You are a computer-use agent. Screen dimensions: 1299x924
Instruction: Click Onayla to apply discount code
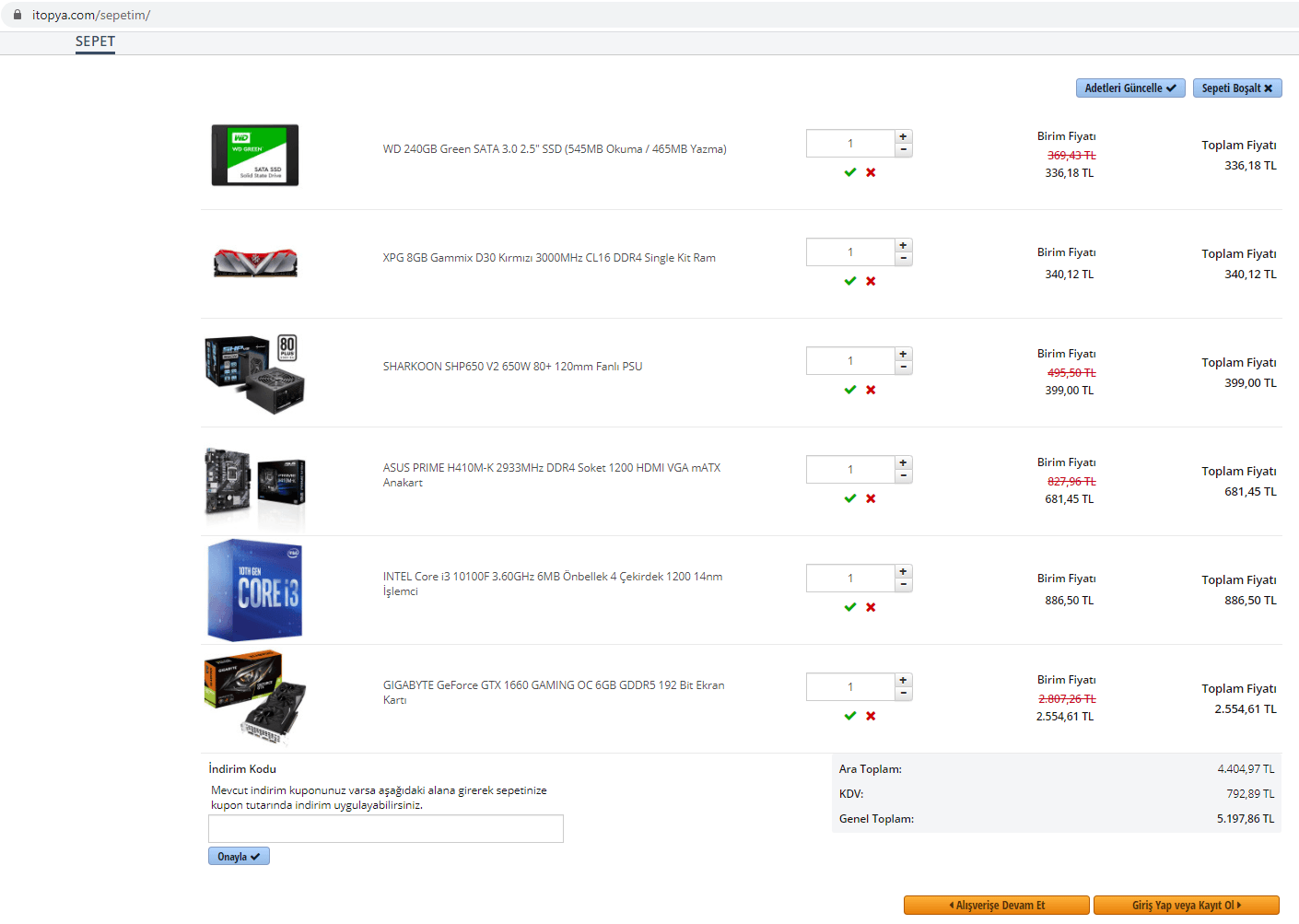pyautogui.click(x=239, y=857)
